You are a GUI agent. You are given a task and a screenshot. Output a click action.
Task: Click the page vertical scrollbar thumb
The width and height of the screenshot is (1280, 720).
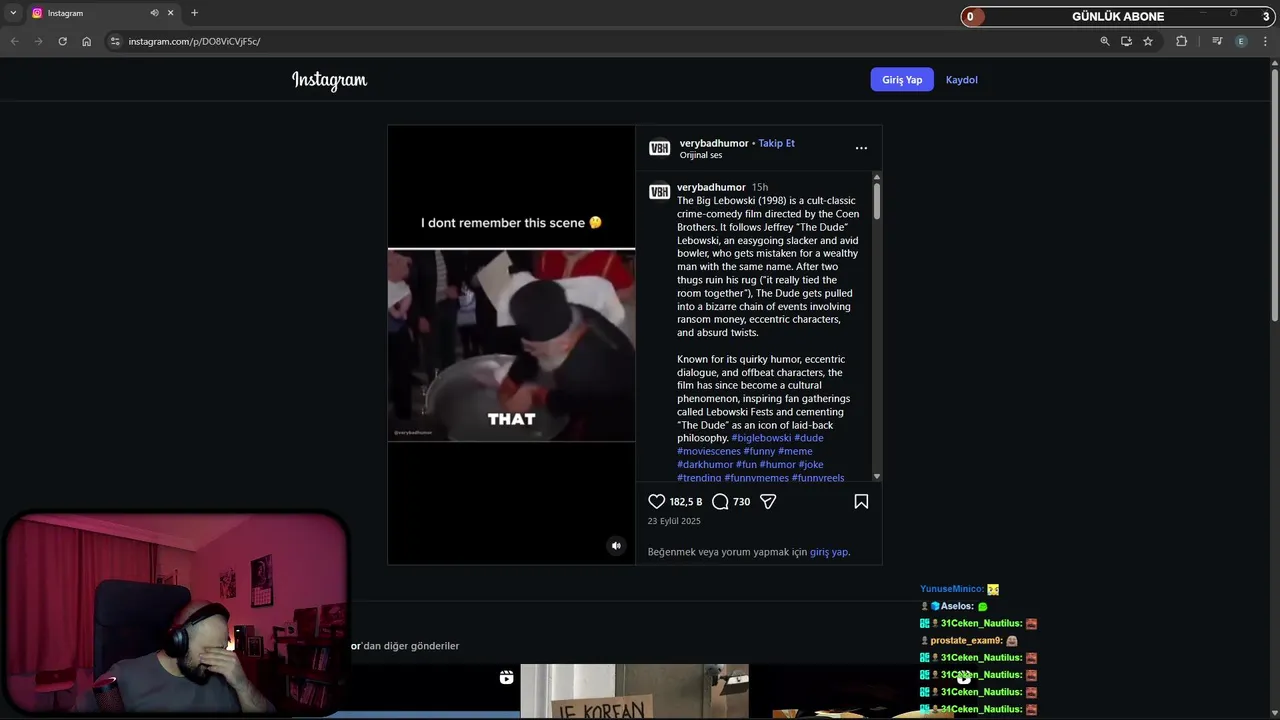pos(1274,195)
